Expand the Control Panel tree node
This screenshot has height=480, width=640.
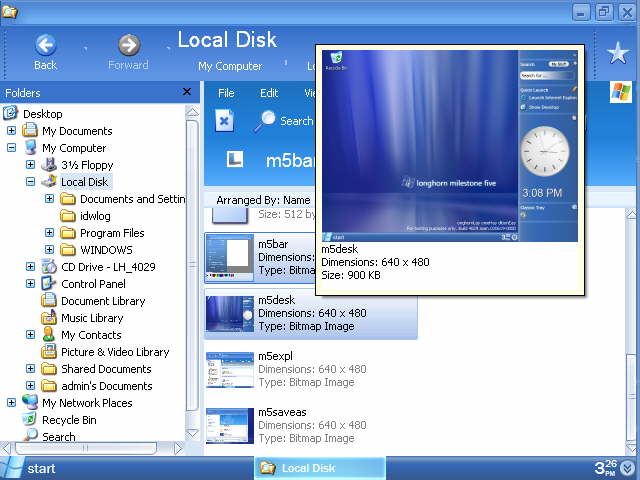[x=30, y=284]
